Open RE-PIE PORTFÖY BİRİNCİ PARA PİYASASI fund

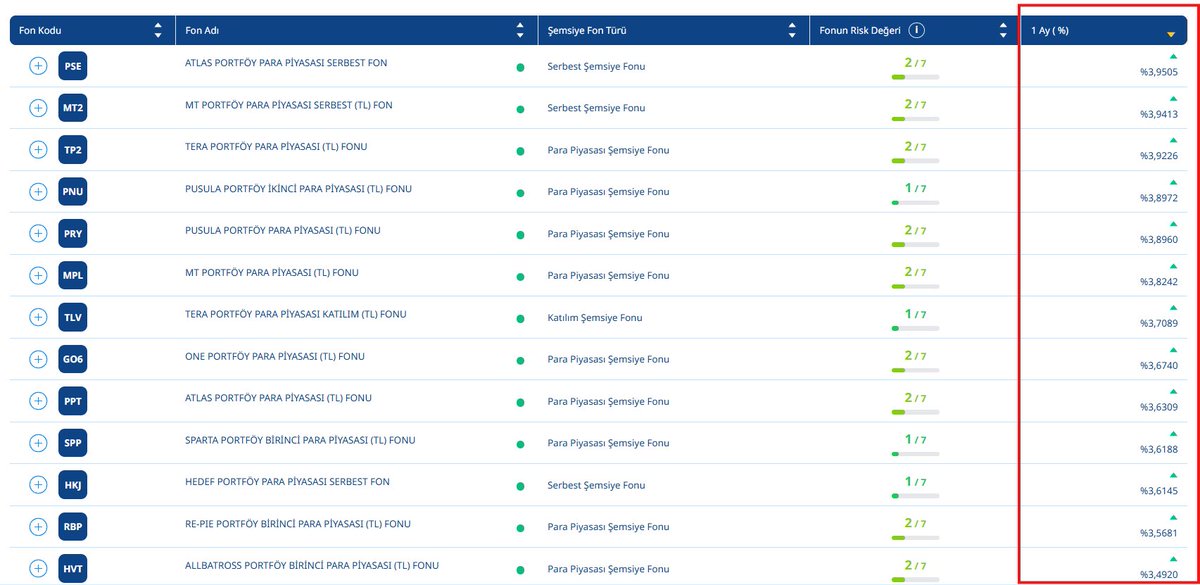coord(298,523)
